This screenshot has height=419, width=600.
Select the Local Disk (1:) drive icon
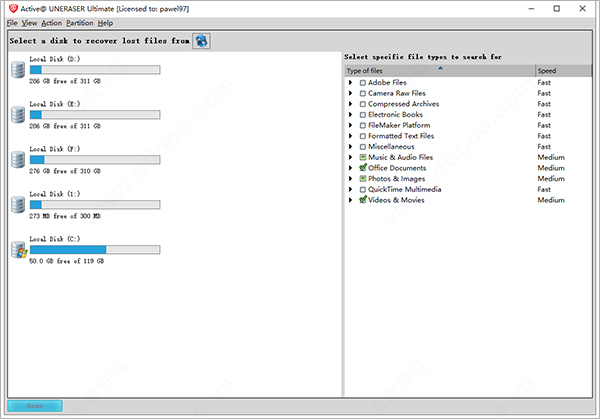pyautogui.click(x=18, y=205)
